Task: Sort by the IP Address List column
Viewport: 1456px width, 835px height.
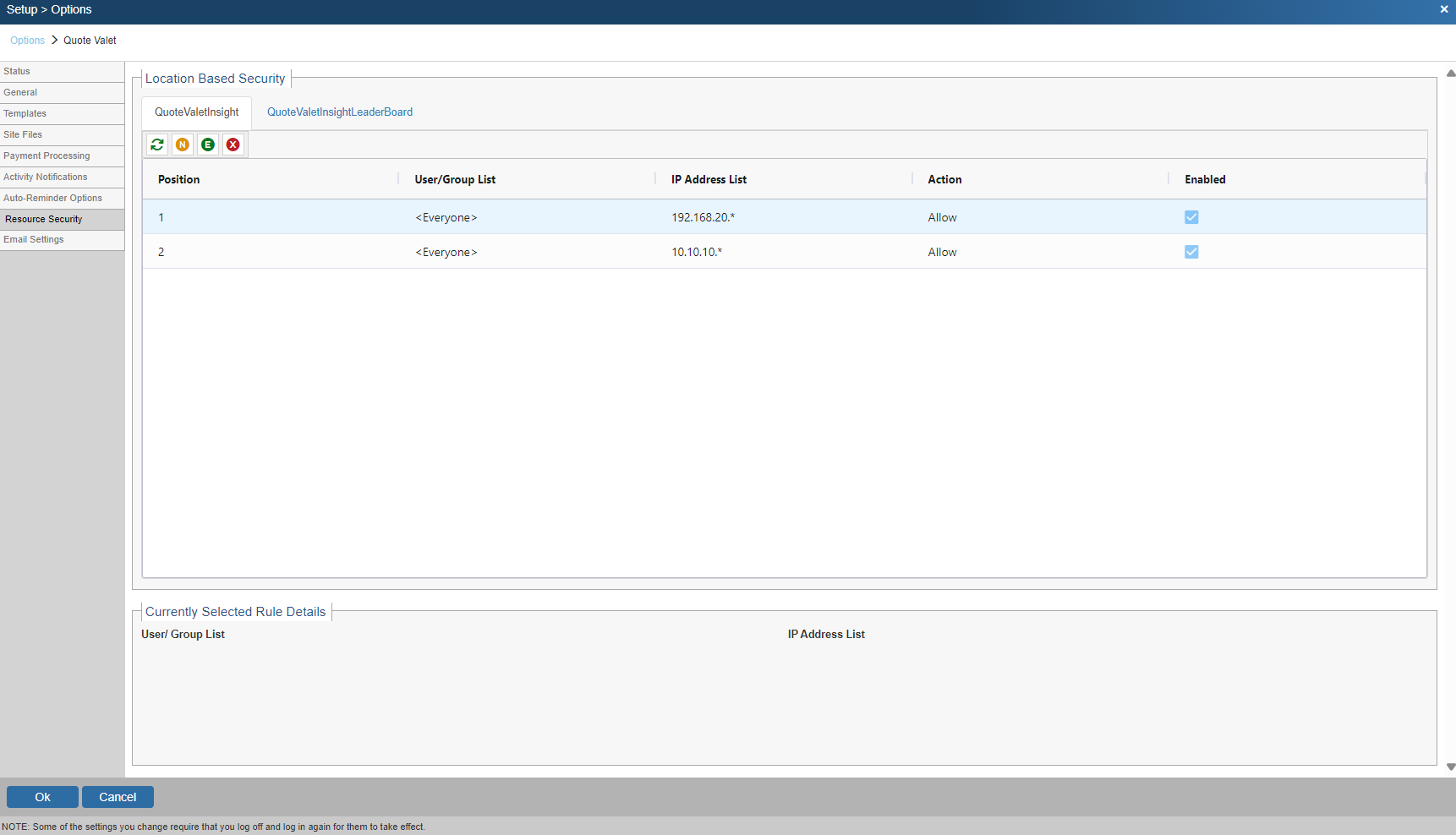Action: 709,179
